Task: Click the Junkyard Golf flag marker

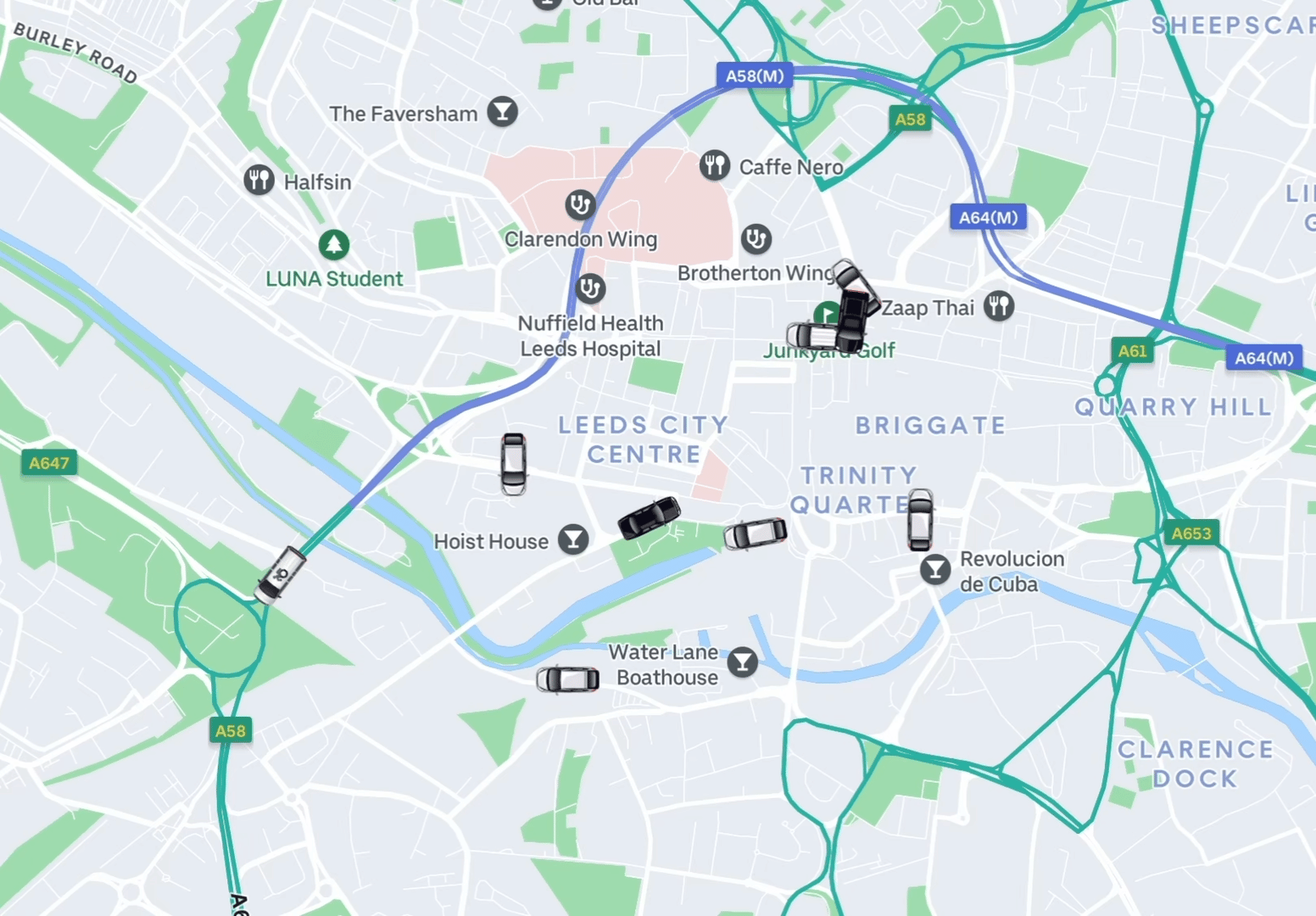Action: click(827, 315)
